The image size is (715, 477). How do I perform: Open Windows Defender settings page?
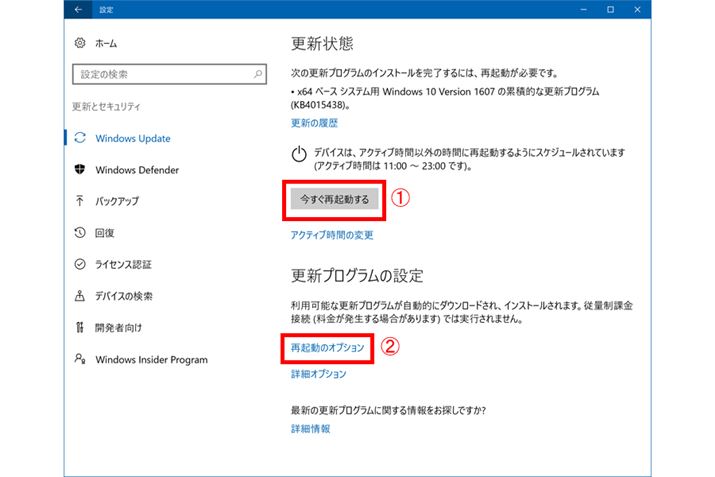click(x=137, y=170)
